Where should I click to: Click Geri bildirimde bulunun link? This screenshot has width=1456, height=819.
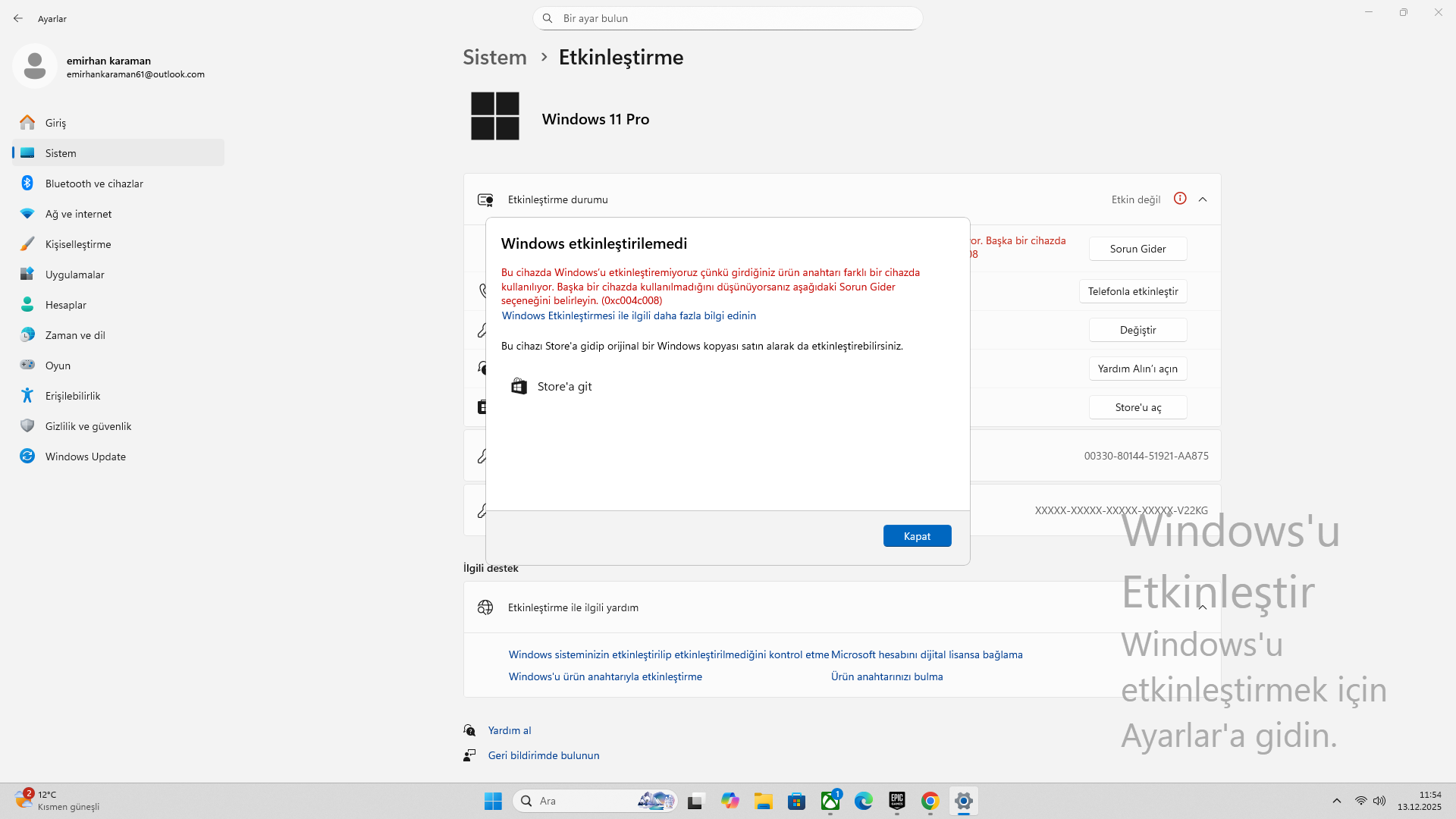click(x=544, y=755)
